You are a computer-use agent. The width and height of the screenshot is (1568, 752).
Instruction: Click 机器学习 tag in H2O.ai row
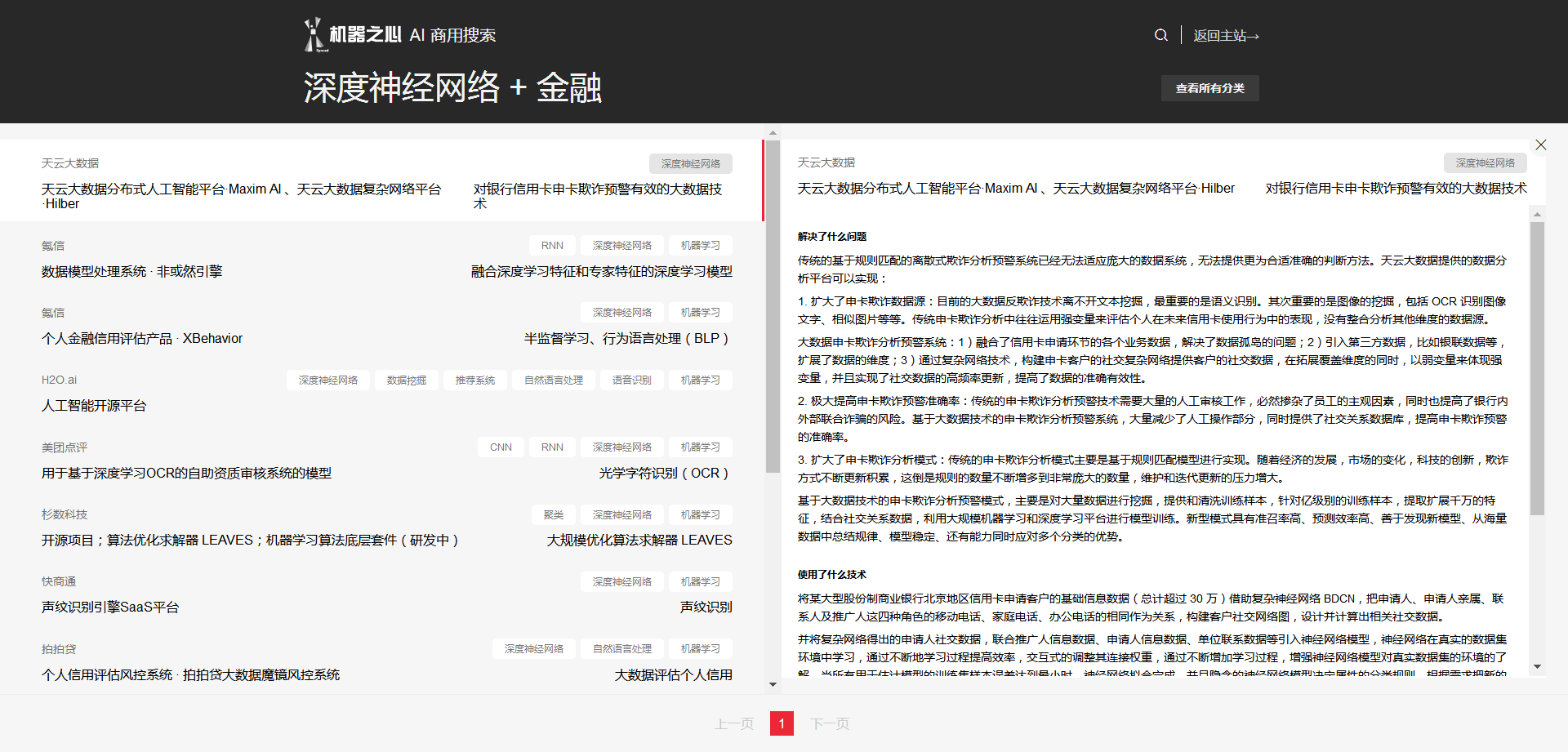click(701, 380)
